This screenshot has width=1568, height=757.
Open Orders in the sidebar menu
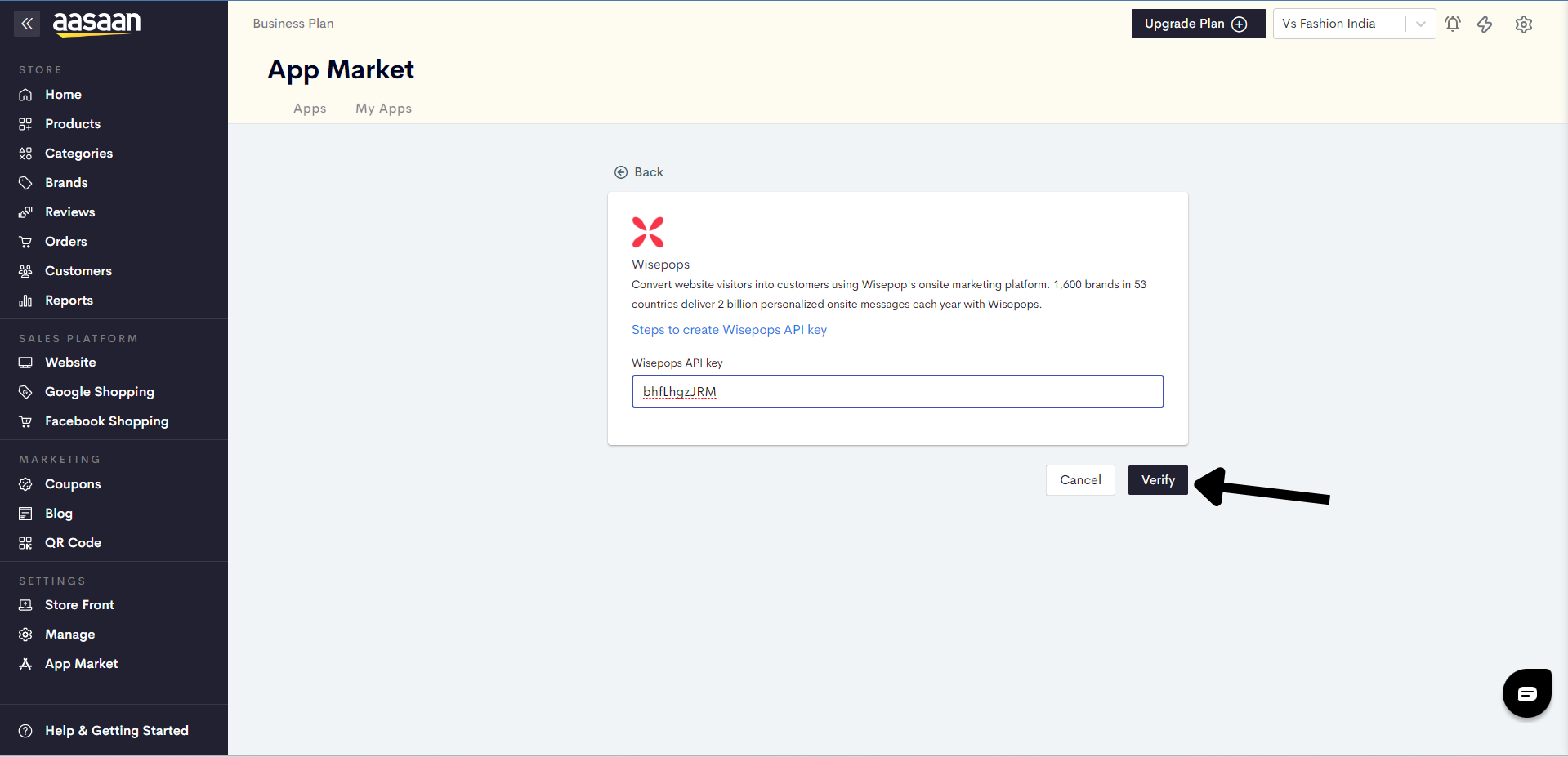(x=66, y=242)
